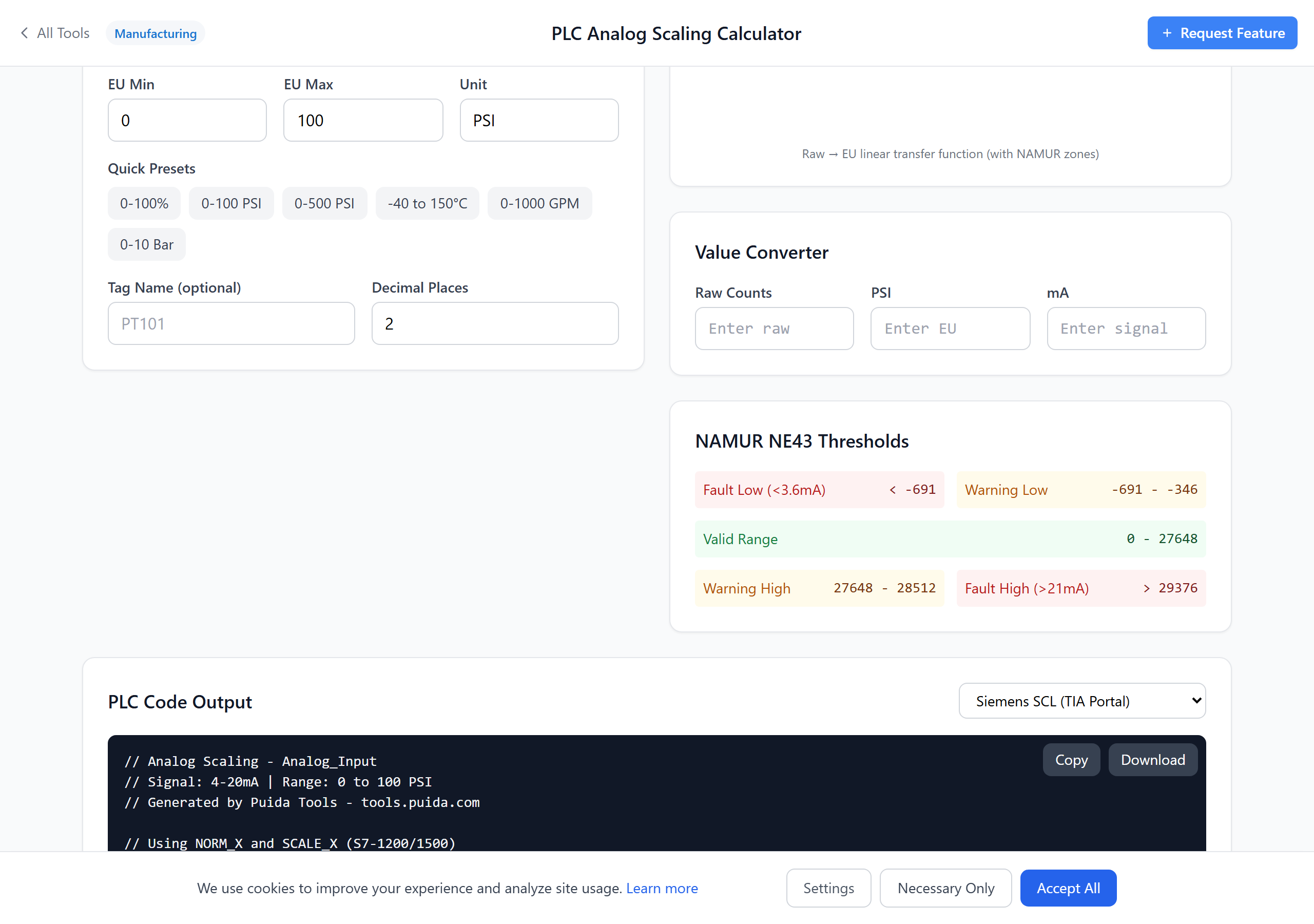Click the EU Min input field

point(187,120)
